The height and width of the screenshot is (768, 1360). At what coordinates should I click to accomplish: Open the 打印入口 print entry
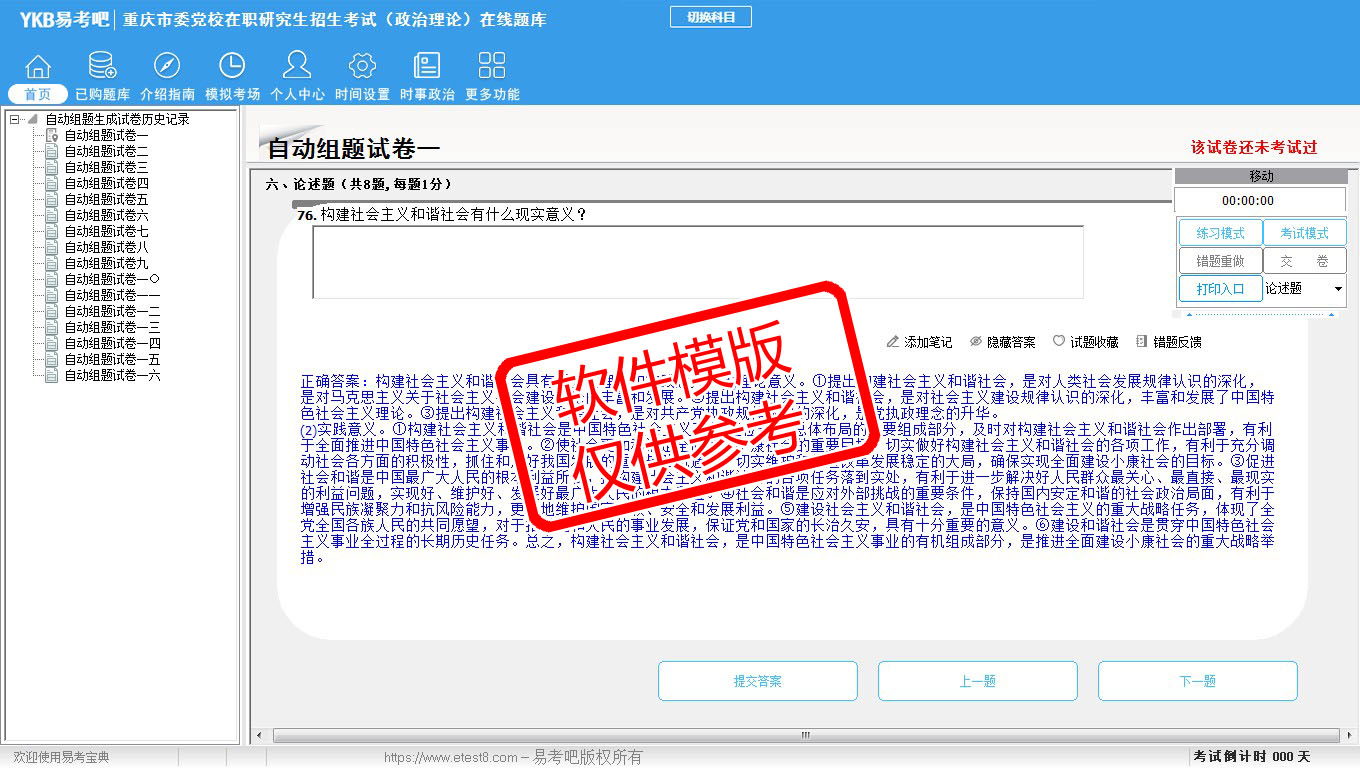click(1220, 289)
